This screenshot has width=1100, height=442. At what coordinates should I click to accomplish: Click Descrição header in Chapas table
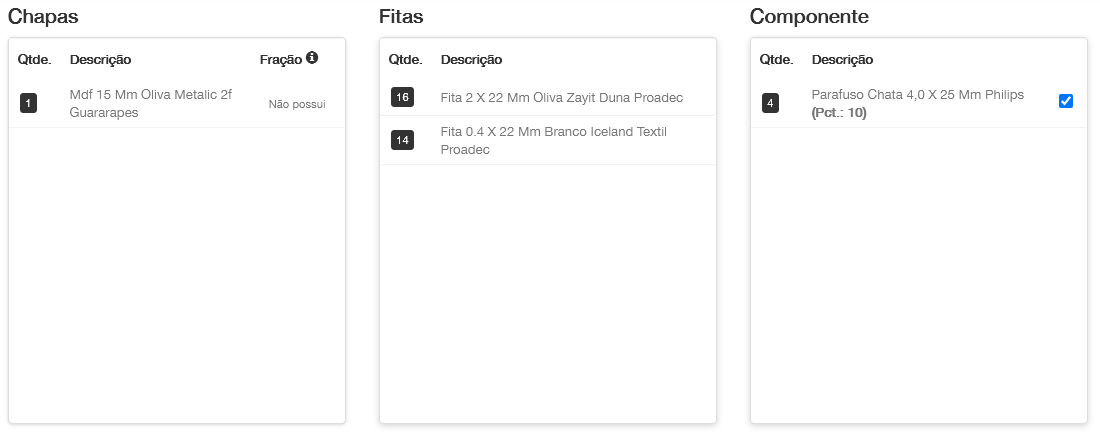[x=100, y=60]
